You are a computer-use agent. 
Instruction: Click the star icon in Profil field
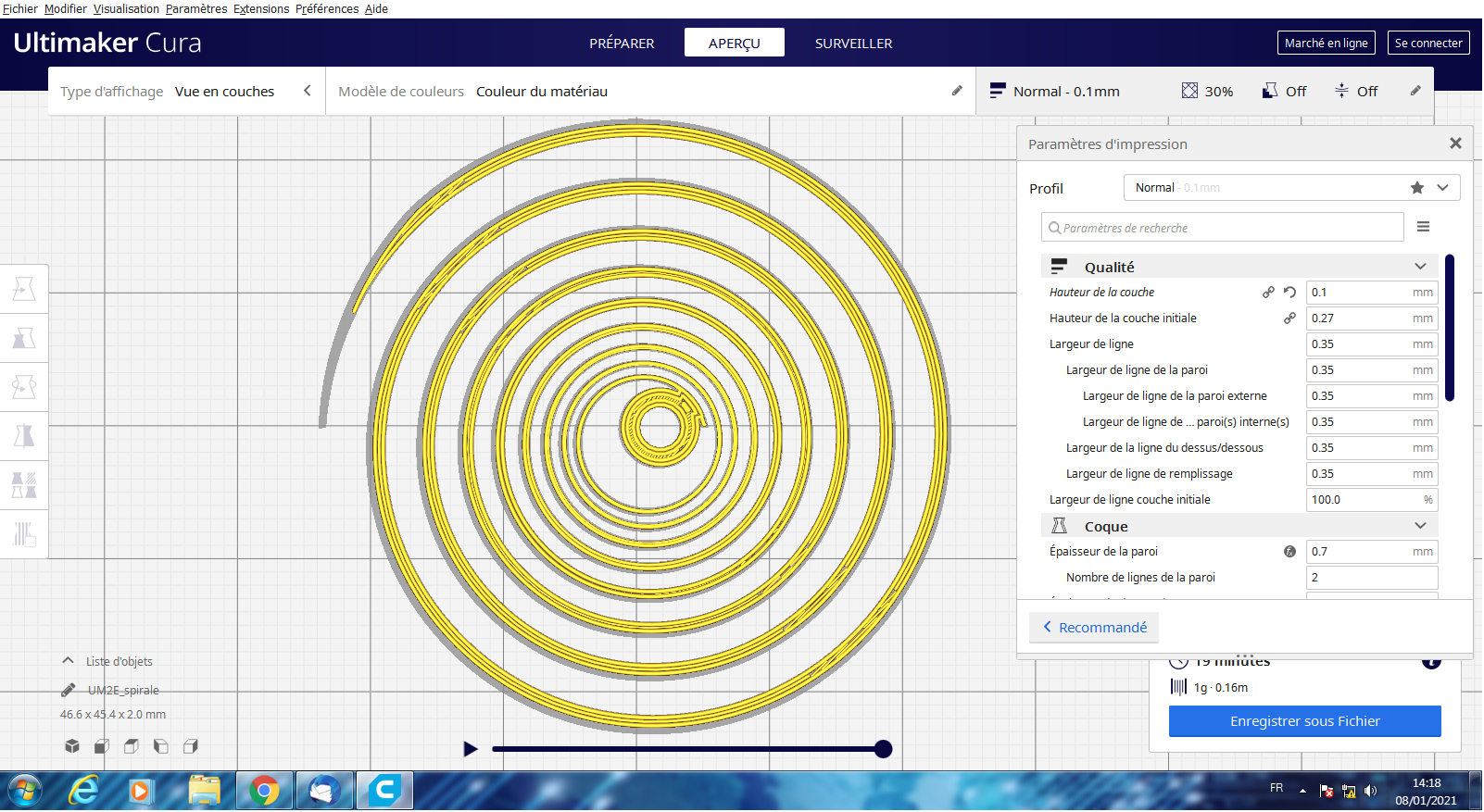tap(1416, 188)
